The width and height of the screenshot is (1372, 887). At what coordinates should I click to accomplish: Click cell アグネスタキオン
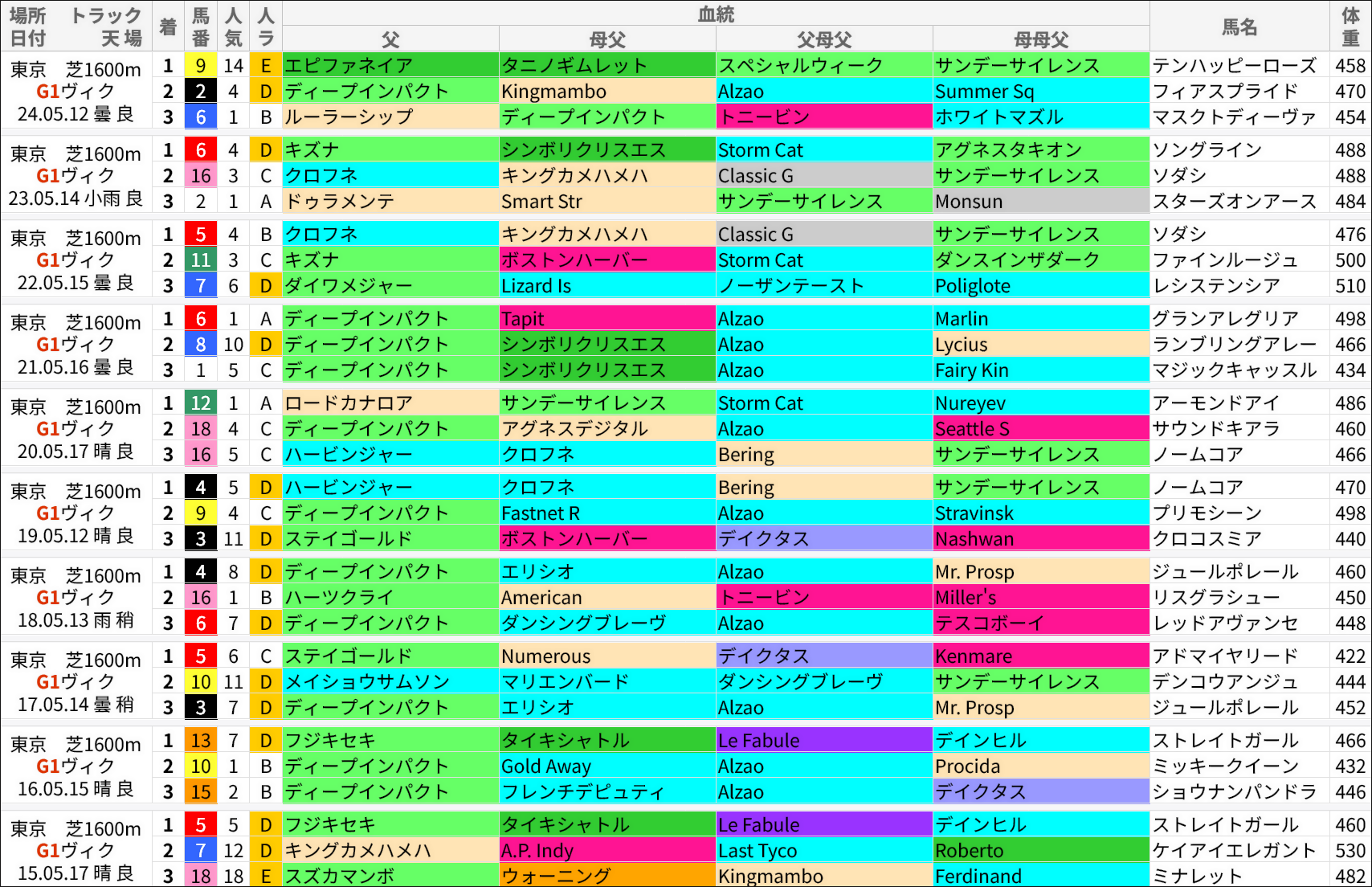click(1041, 150)
